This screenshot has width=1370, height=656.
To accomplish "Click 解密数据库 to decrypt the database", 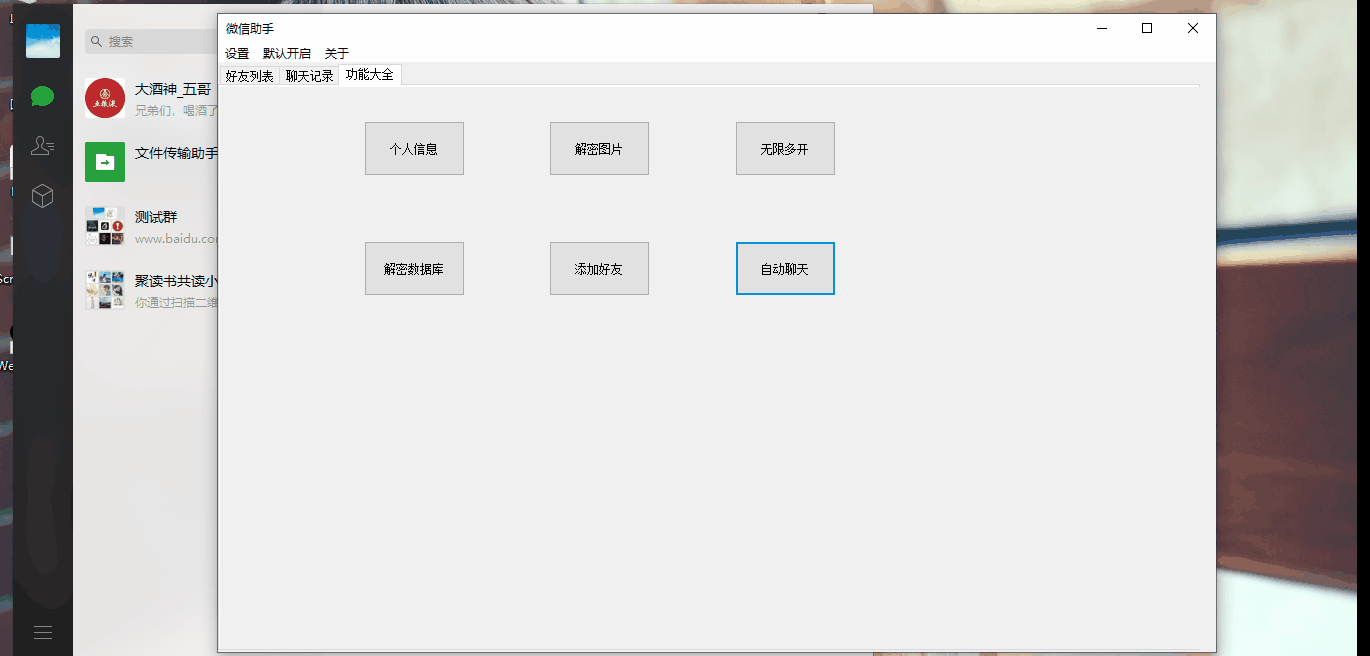I will coord(414,268).
